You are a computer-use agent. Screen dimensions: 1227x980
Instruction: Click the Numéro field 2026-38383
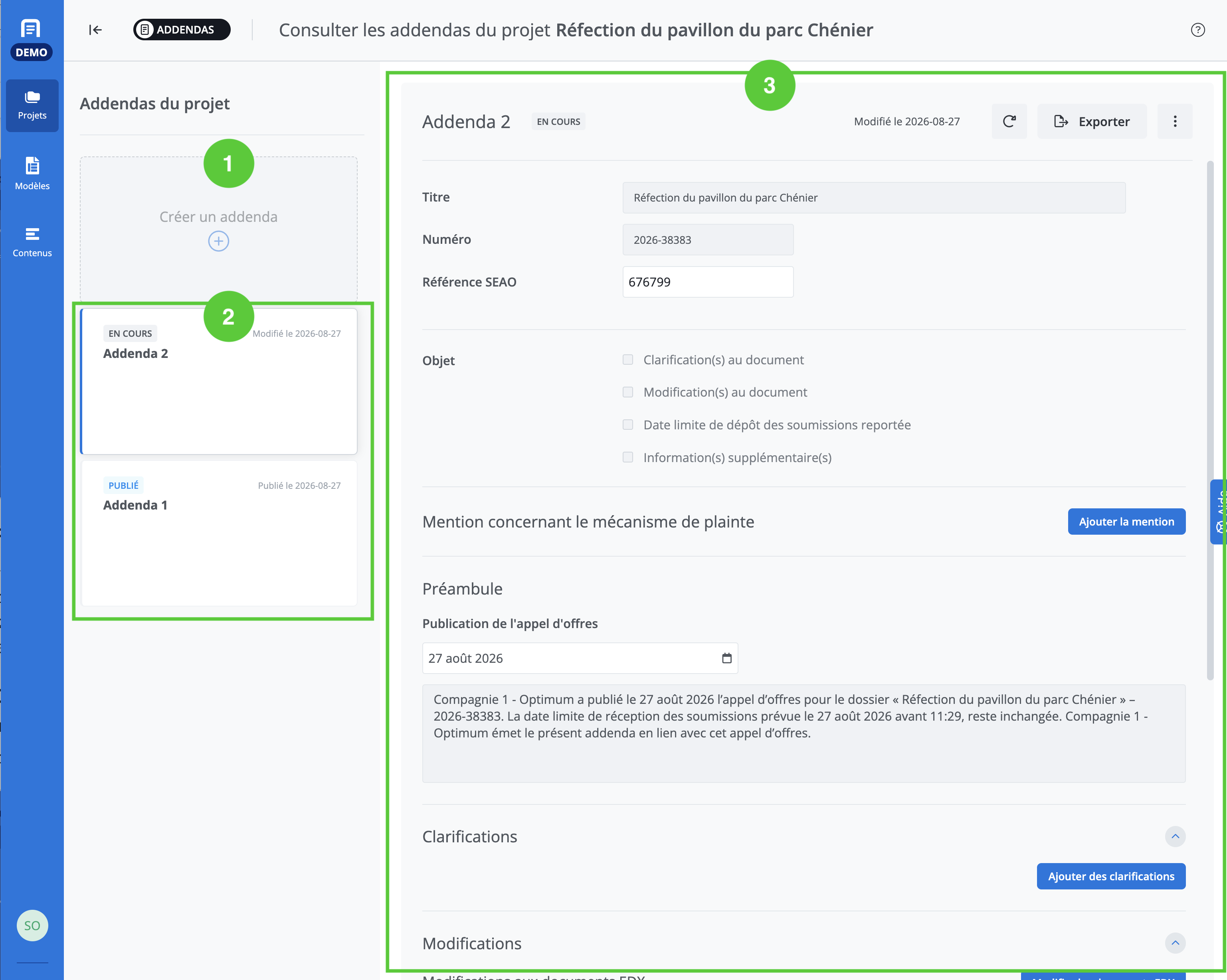click(x=707, y=239)
